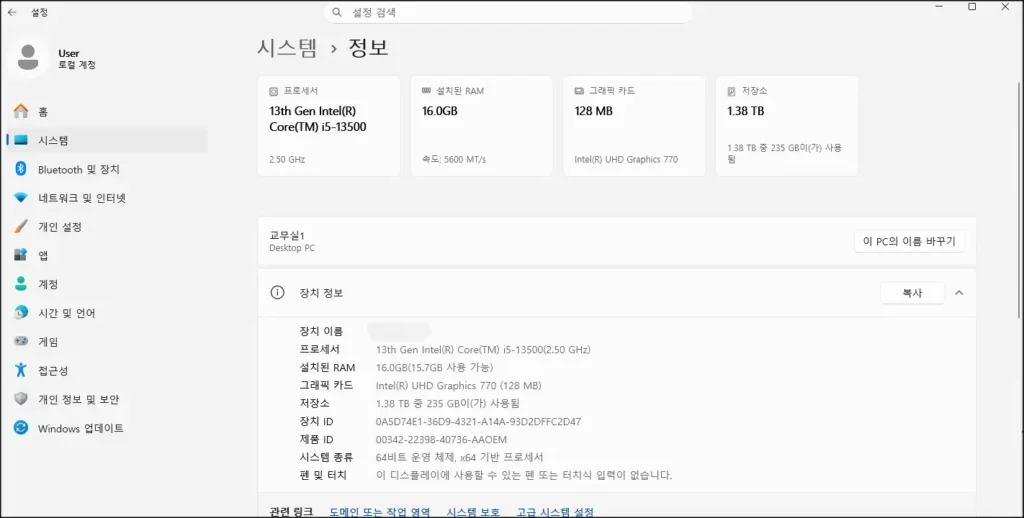Open 개인 정보 및 보안 settings
Viewport: 1024px width, 518px height.
107,399
